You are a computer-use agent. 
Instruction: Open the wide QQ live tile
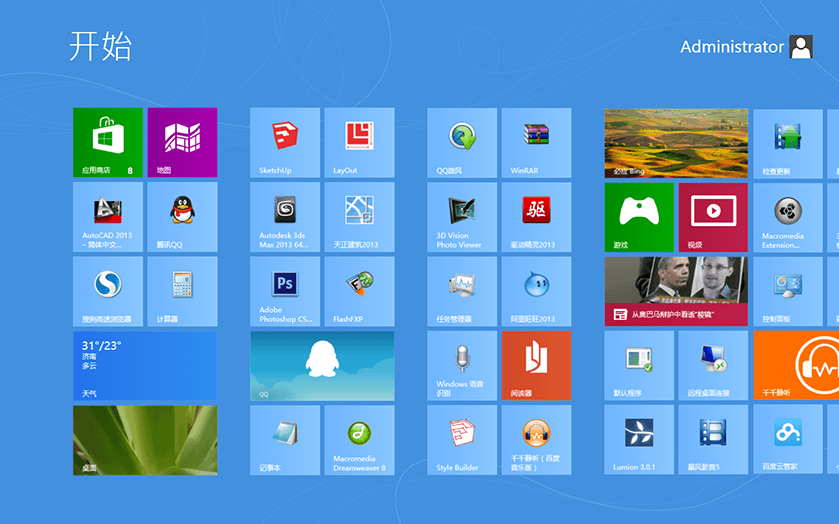[x=322, y=366]
